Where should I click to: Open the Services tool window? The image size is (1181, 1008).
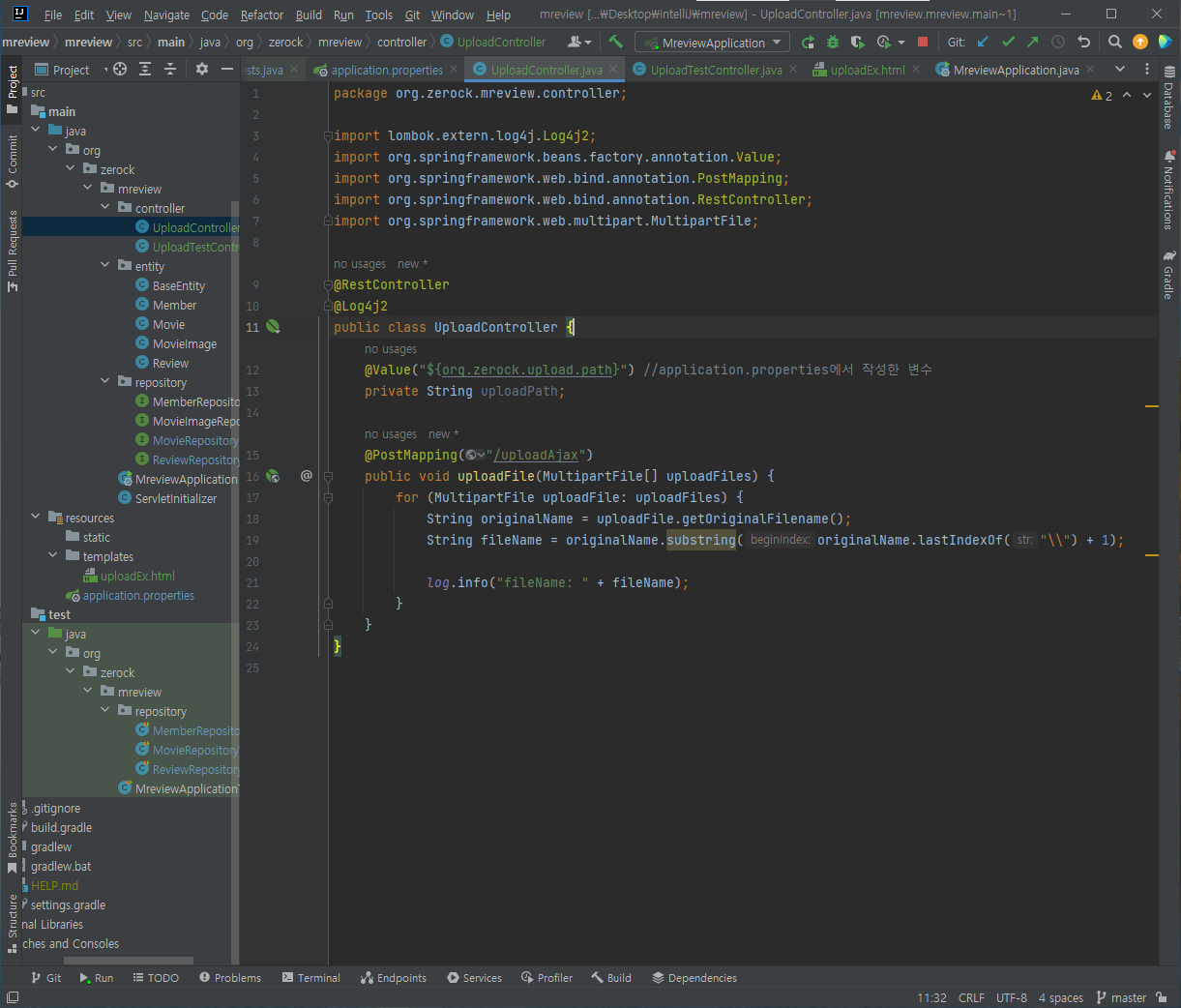[474, 978]
